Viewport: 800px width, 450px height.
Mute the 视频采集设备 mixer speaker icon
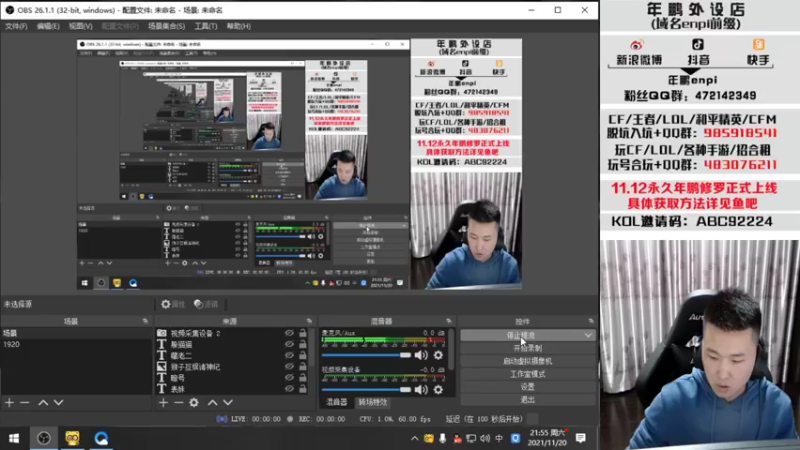pyautogui.click(x=421, y=390)
